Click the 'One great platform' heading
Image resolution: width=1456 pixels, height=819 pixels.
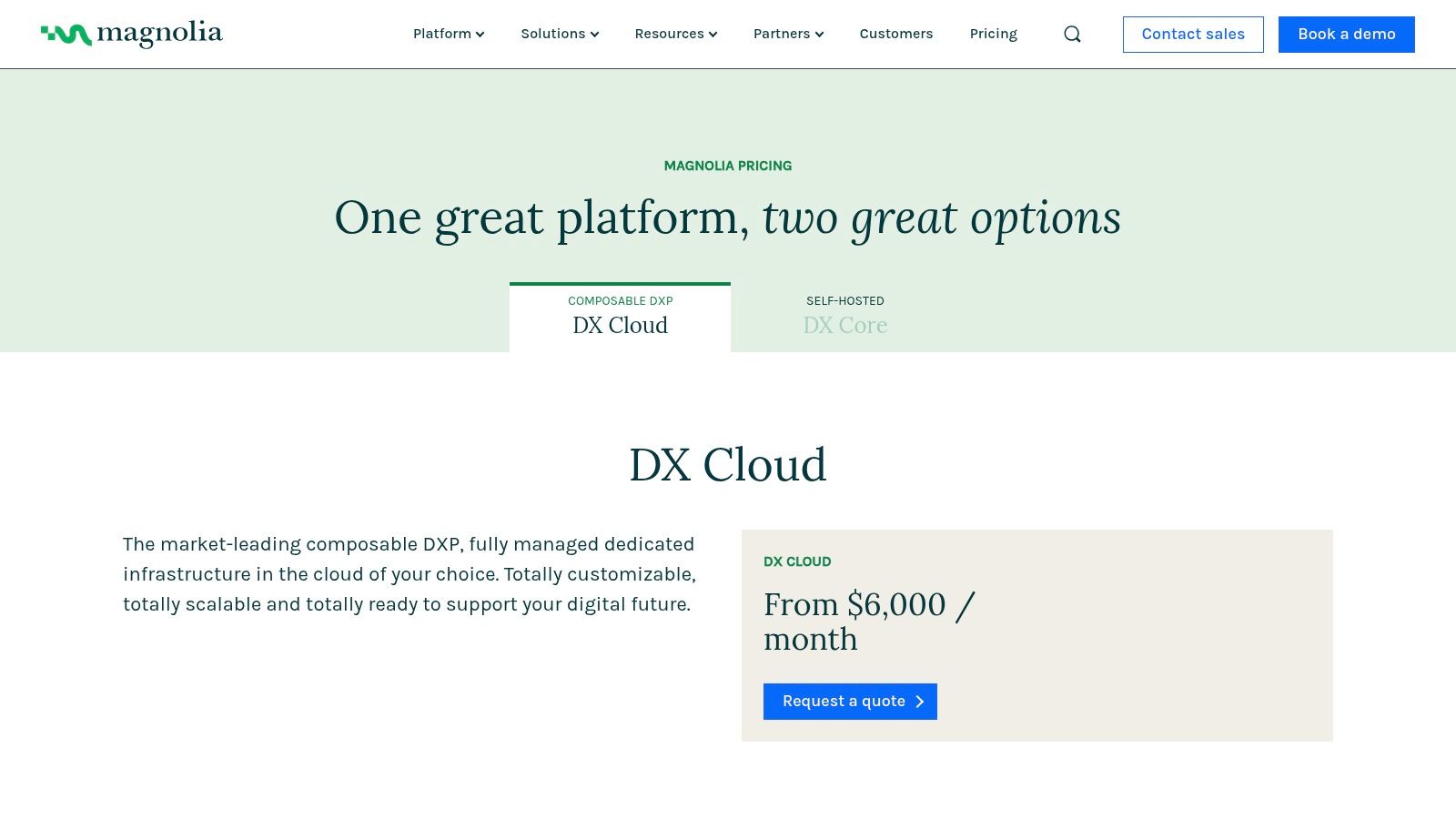click(728, 218)
